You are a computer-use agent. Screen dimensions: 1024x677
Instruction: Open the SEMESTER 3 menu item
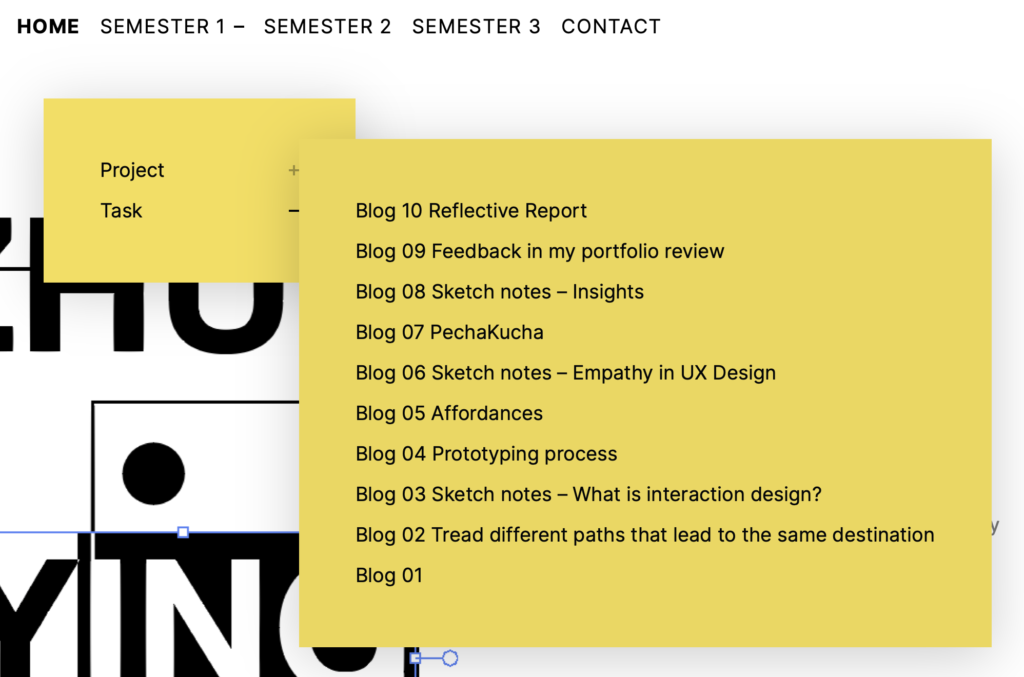click(476, 27)
